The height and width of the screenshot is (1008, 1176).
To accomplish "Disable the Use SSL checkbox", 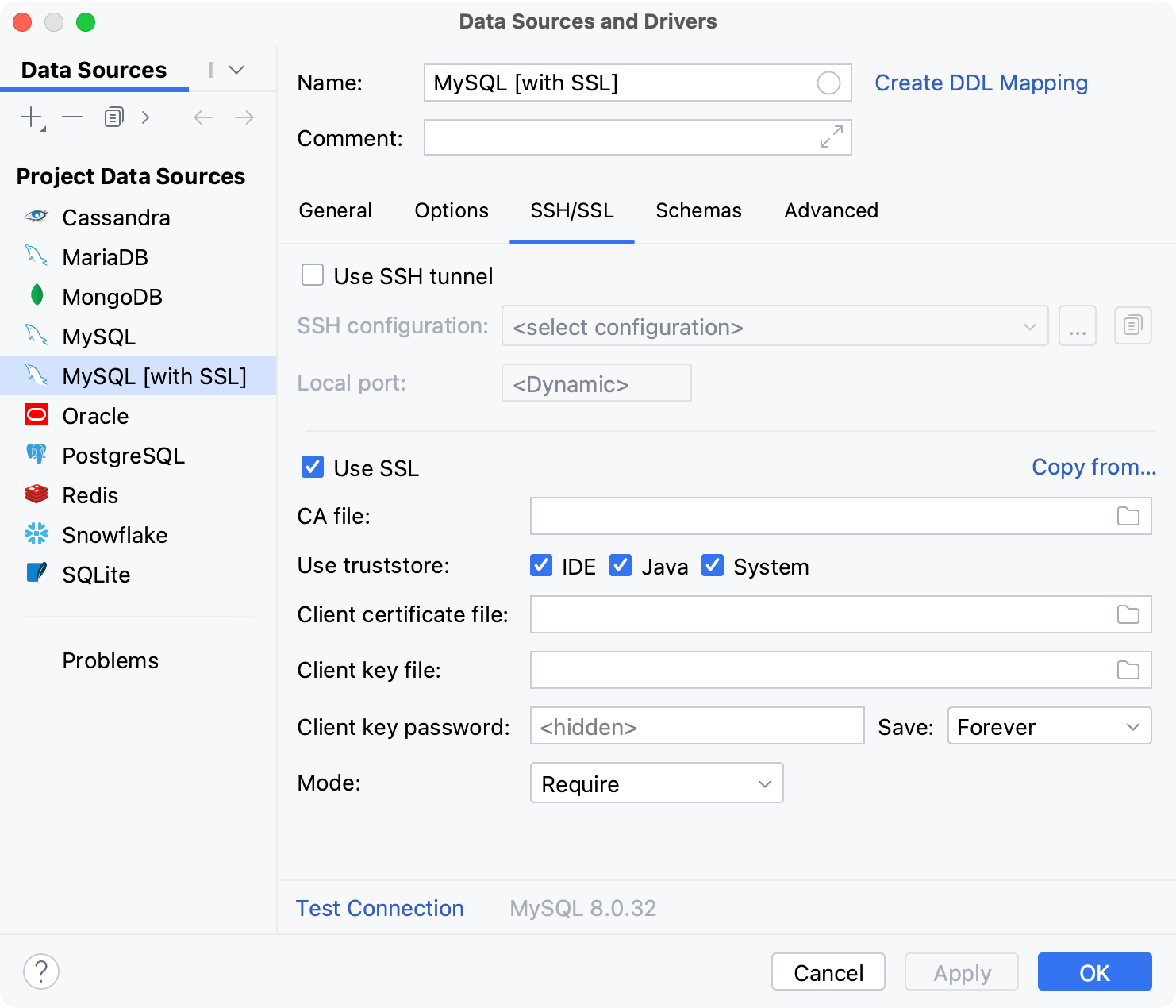I will coord(313,467).
